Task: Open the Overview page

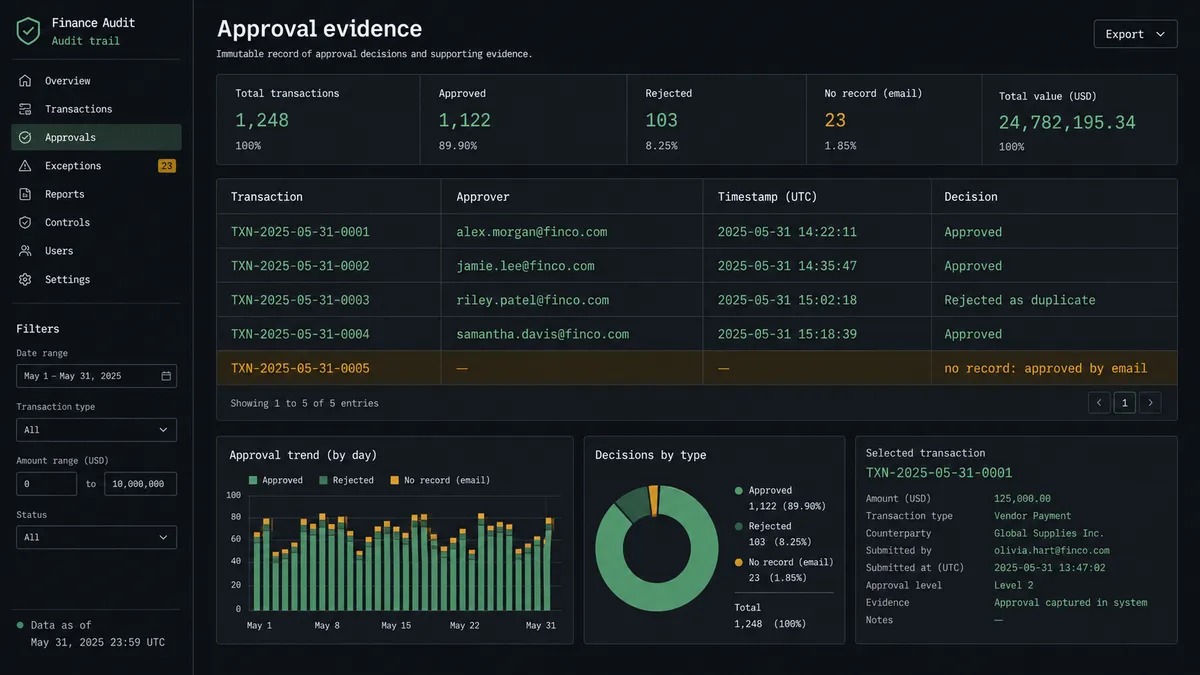Action: click(96, 81)
